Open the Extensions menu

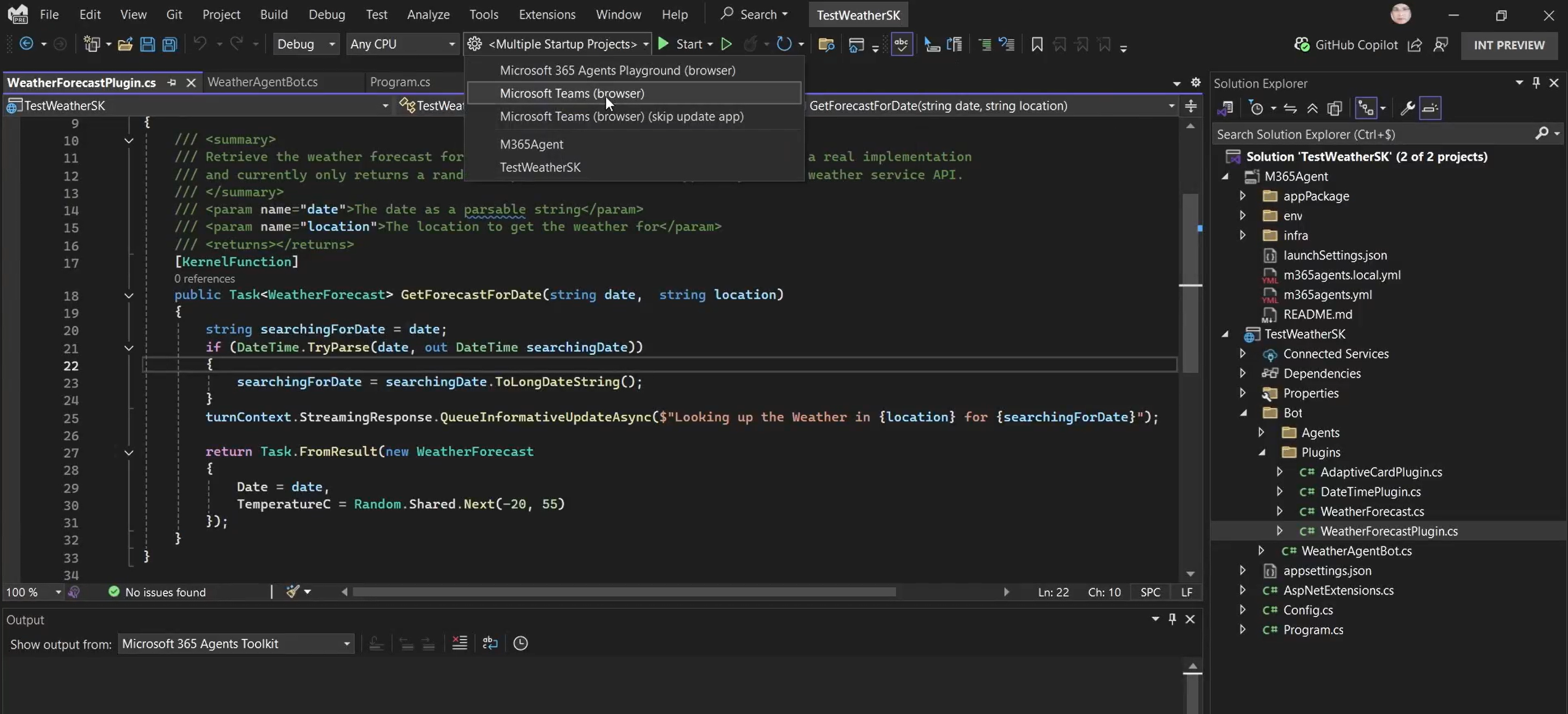point(547,14)
